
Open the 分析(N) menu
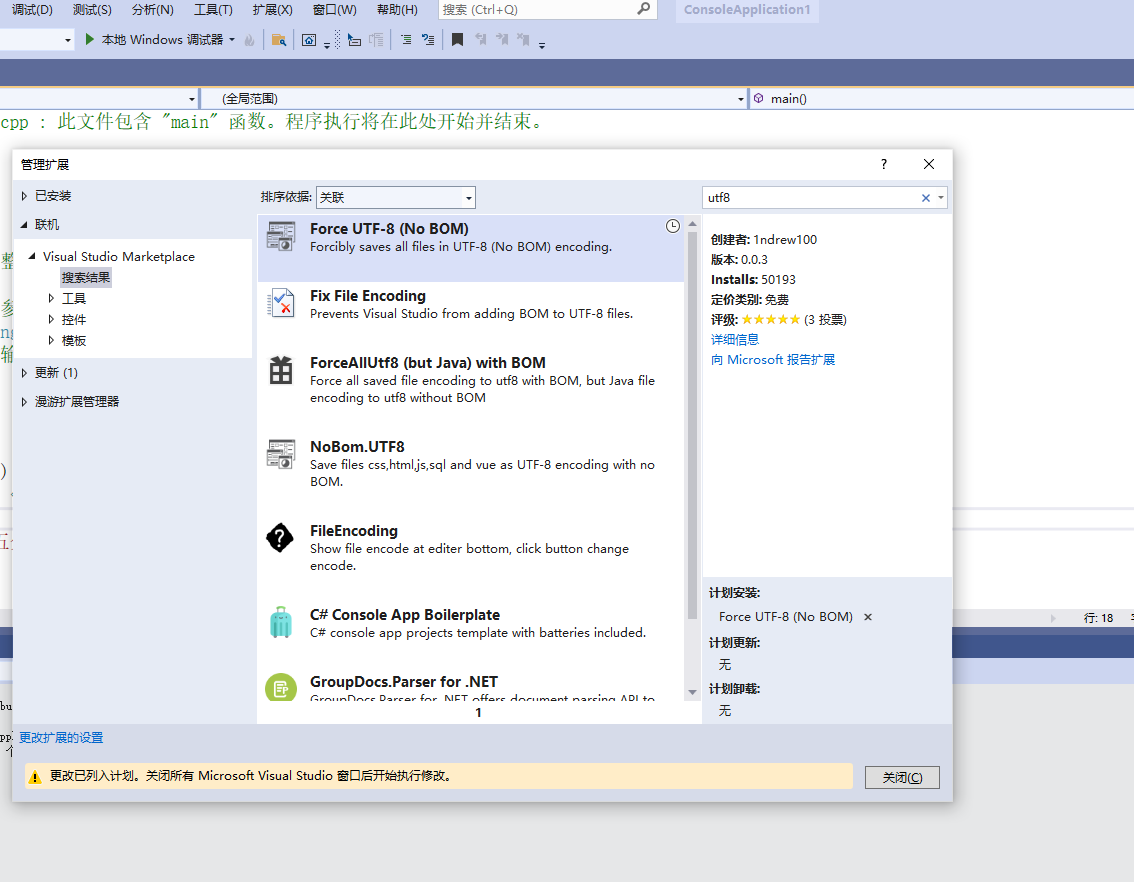[x=153, y=9]
